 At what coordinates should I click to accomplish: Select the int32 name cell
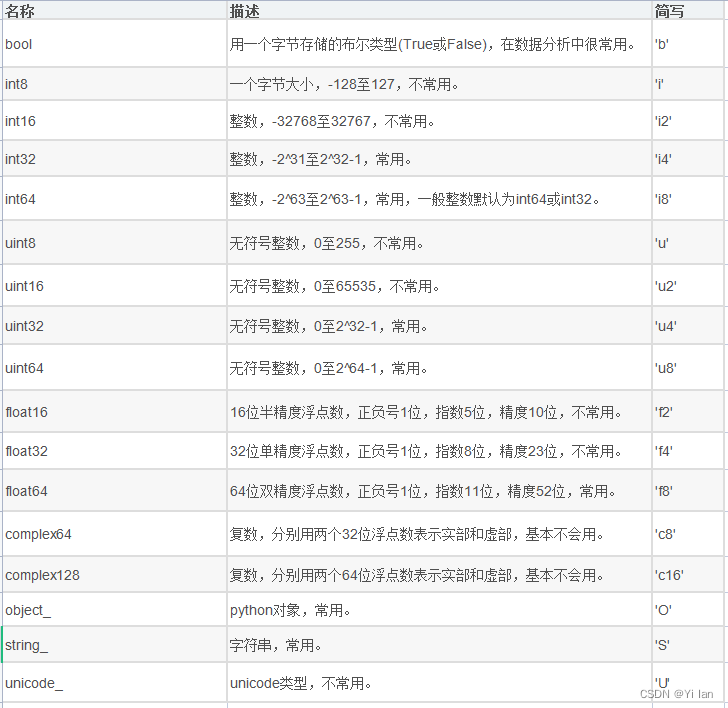coord(114,159)
